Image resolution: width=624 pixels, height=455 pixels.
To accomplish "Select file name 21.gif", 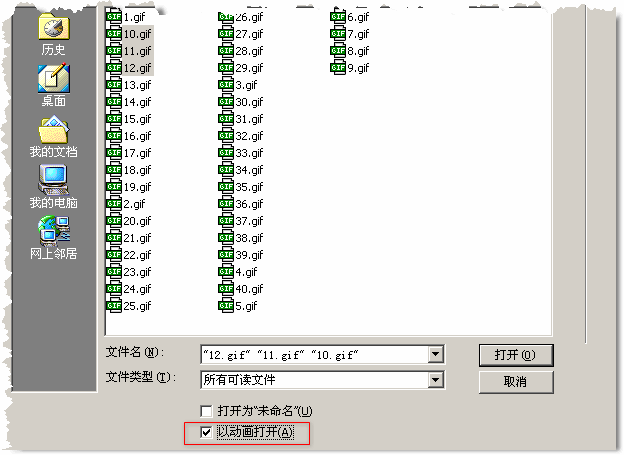I will coord(137,238).
